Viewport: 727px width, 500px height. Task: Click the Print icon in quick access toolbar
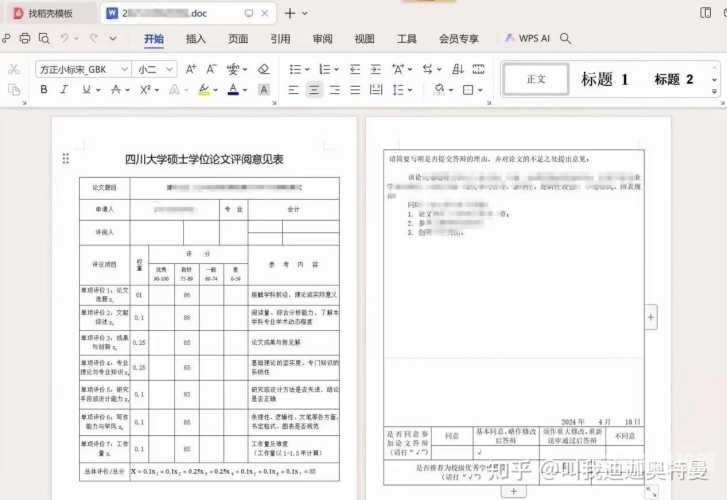[x=25, y=38]
